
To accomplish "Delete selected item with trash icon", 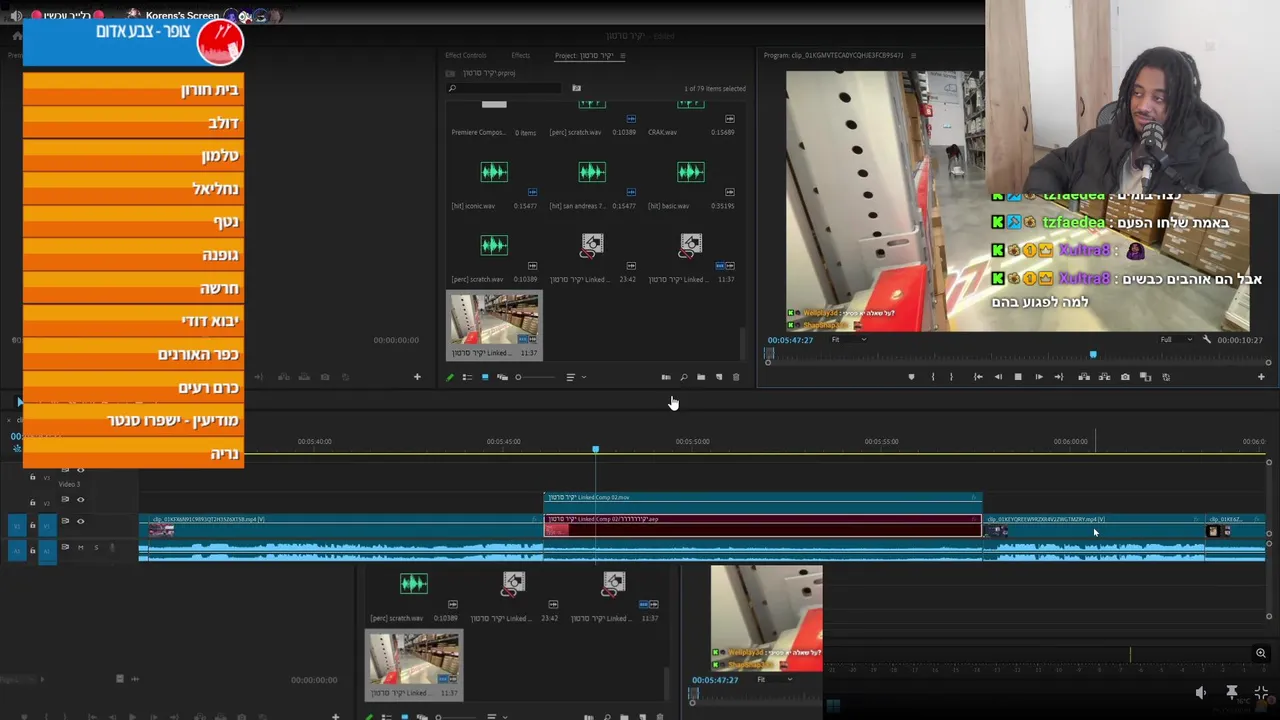I will (736, 377).
